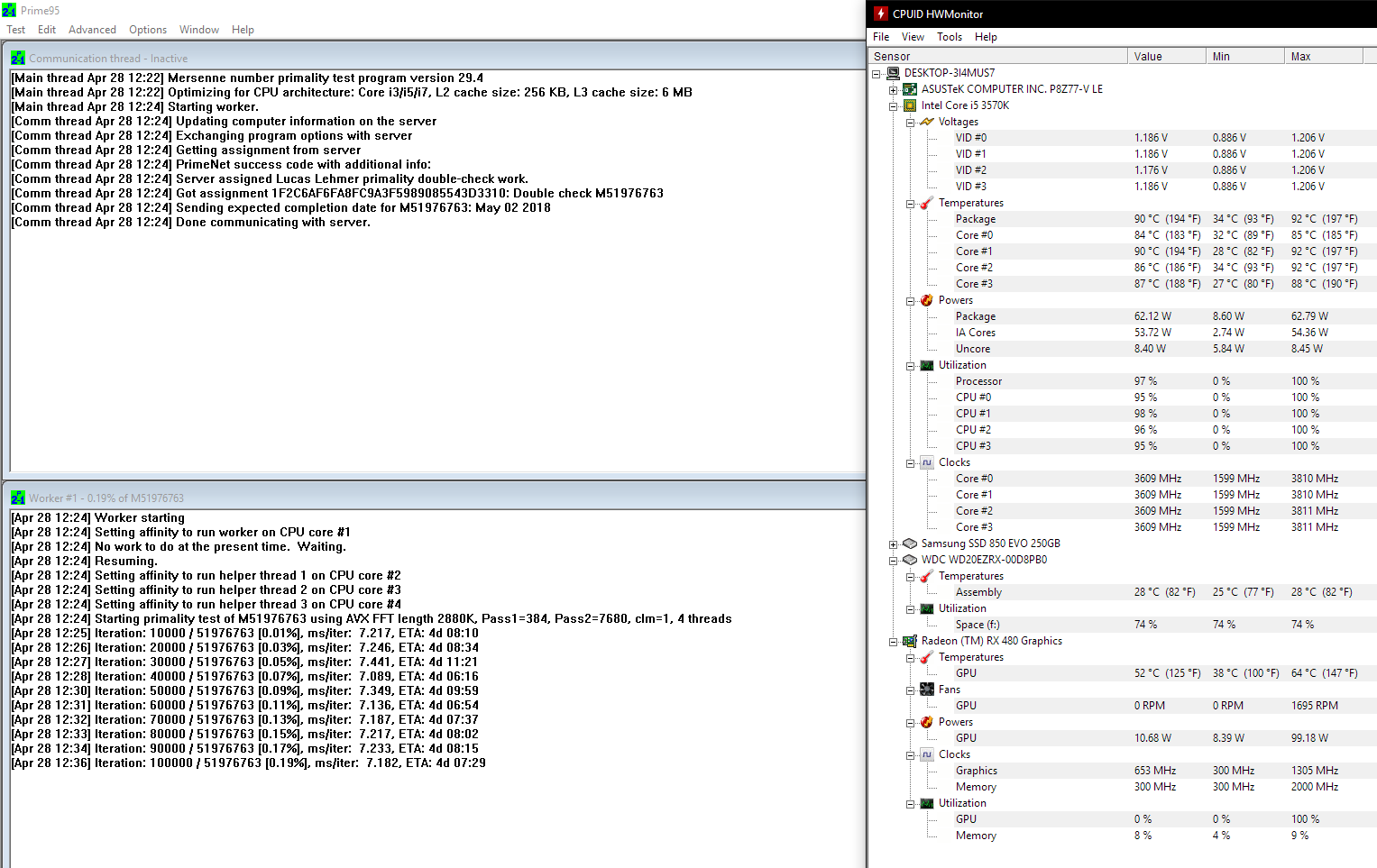Click the Samsung SSD 850 EVO drive icon

click(910, 544)
